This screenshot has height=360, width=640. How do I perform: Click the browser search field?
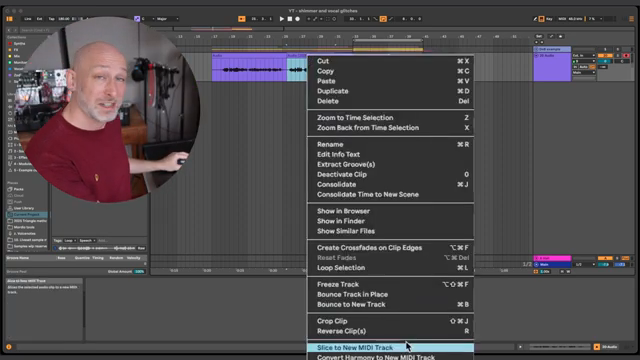[x=35, y=30]
